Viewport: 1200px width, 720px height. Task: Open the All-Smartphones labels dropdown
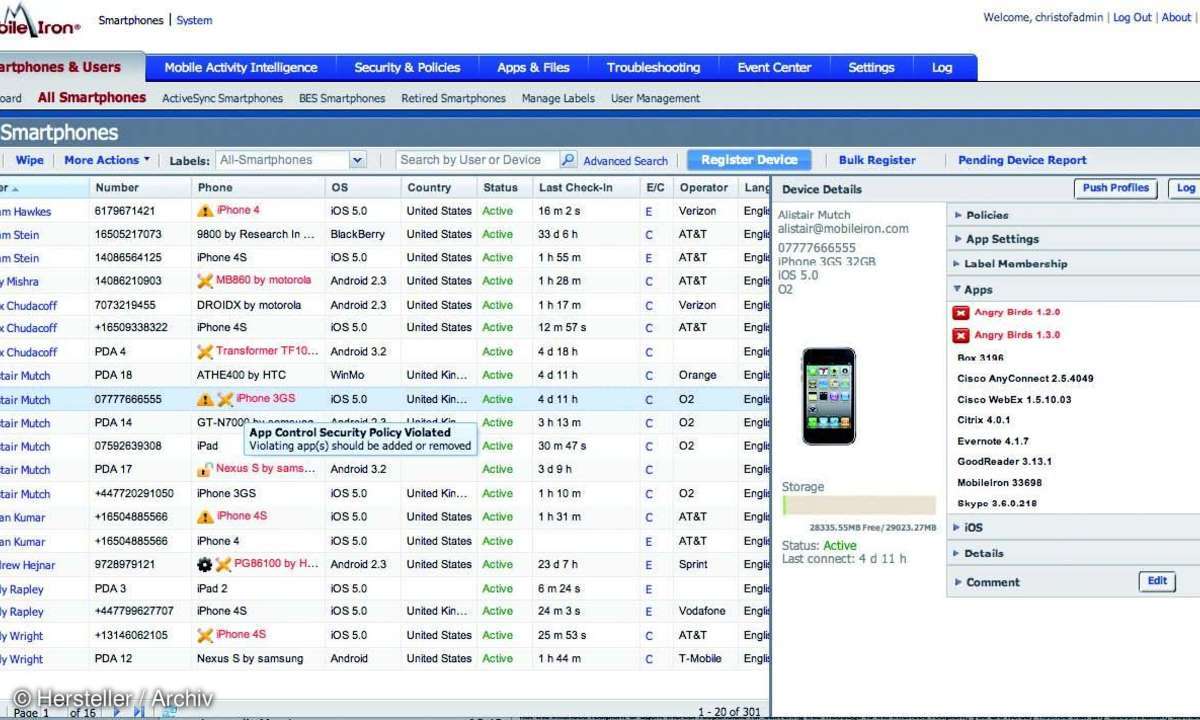click(x=358, y=160)
